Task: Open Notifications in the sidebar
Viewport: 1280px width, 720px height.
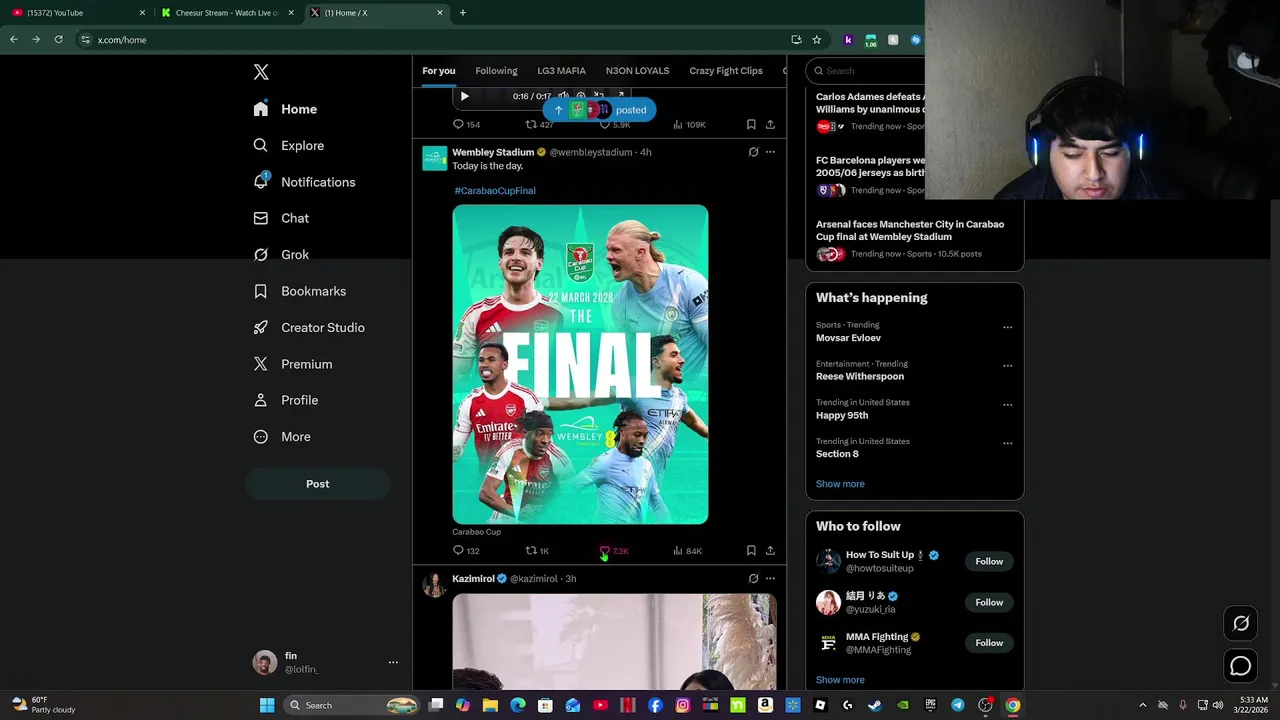Action: pos(305,182)
